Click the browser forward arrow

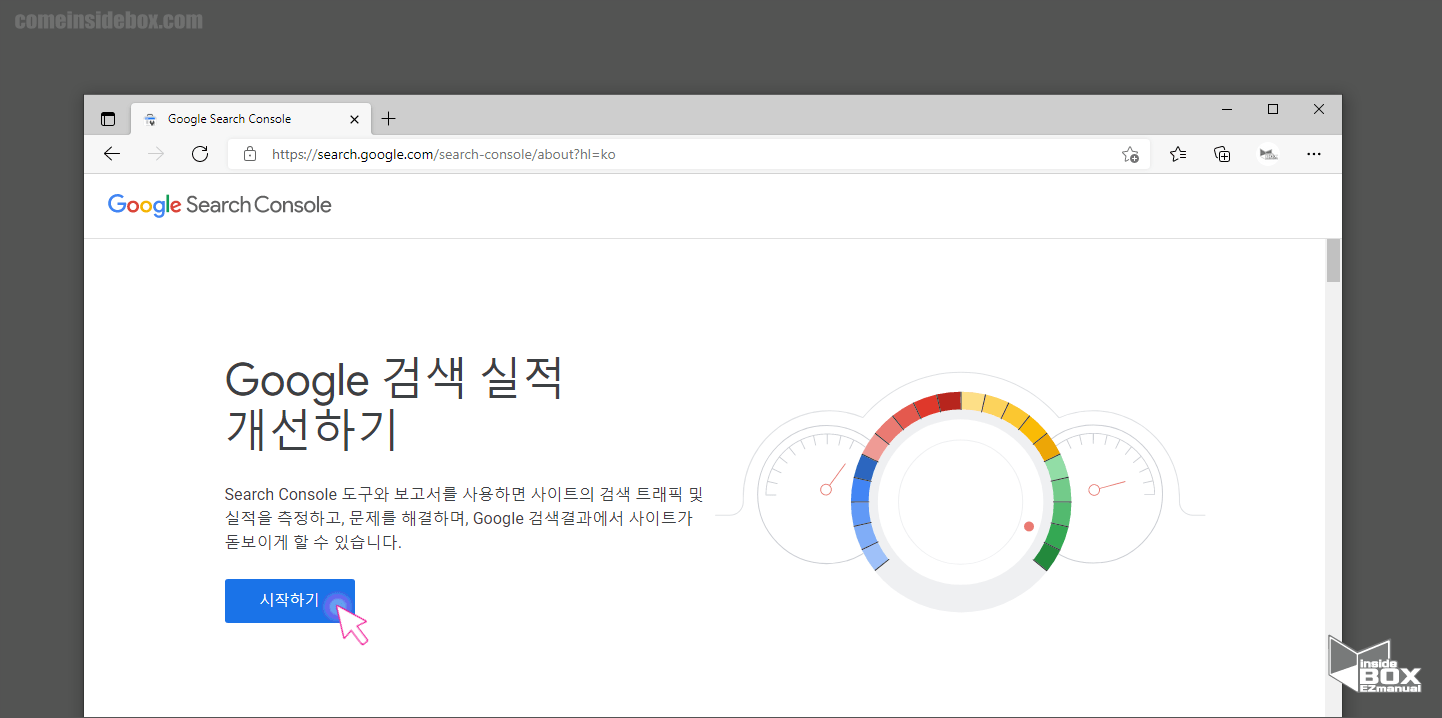[x=156, y=154]
